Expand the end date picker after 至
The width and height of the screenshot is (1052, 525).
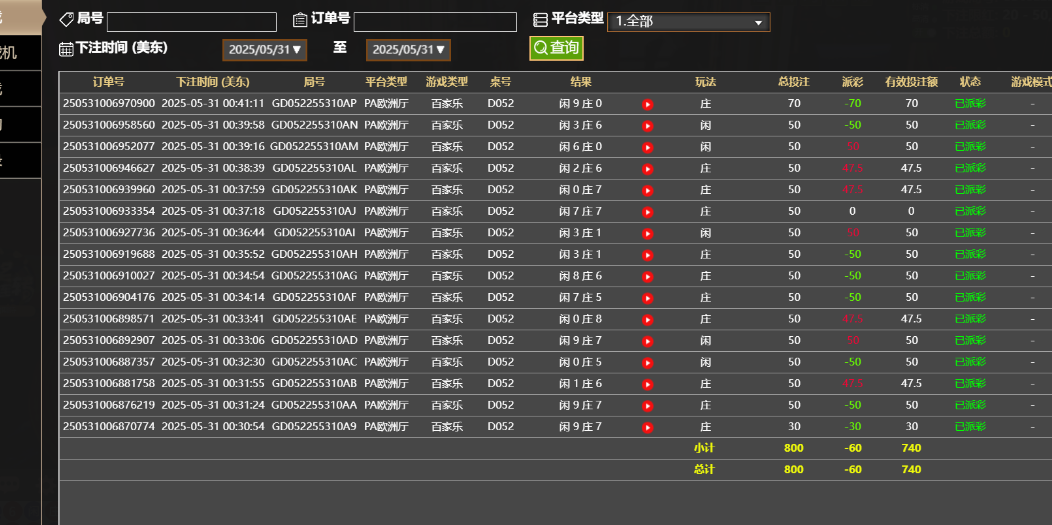[x=408, y=50]
